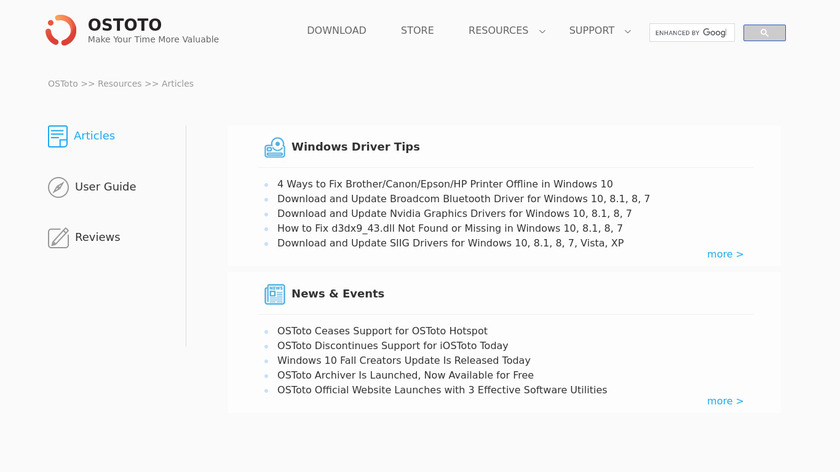Go to Resources breadcrumb link
Image resolution: width=840 pixels, height=472 pixels.
(x=119, y=84)
